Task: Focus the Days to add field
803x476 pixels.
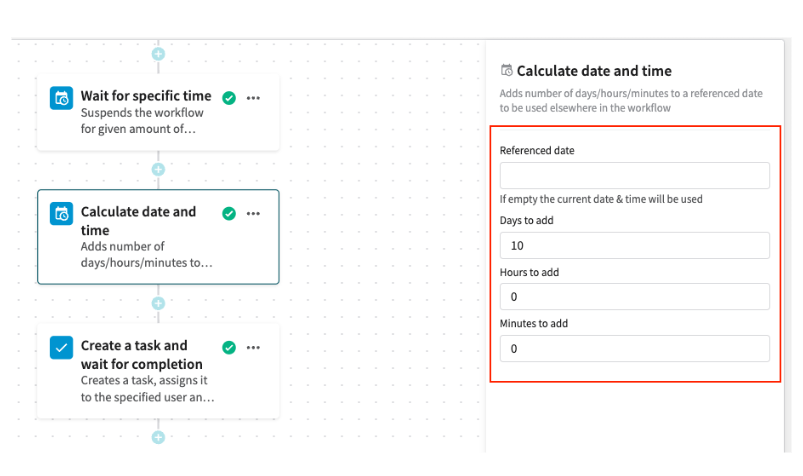Action: click(x=634, y=246)
